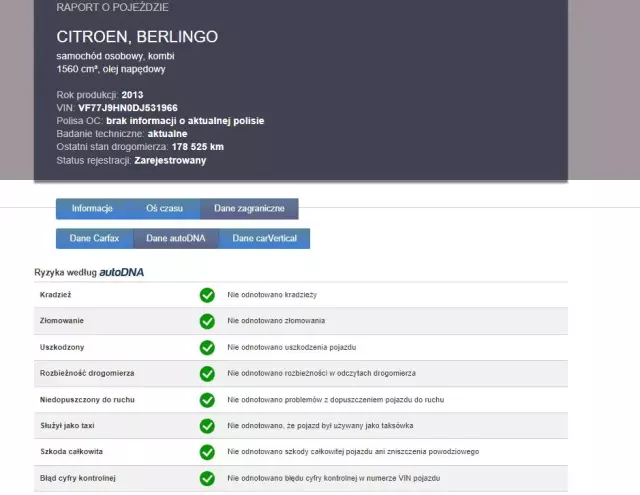Image resolution: width=640 pixels, height=495 pixels.
Task: Show the Dane Carfax report tab
Action: [94, 239]
